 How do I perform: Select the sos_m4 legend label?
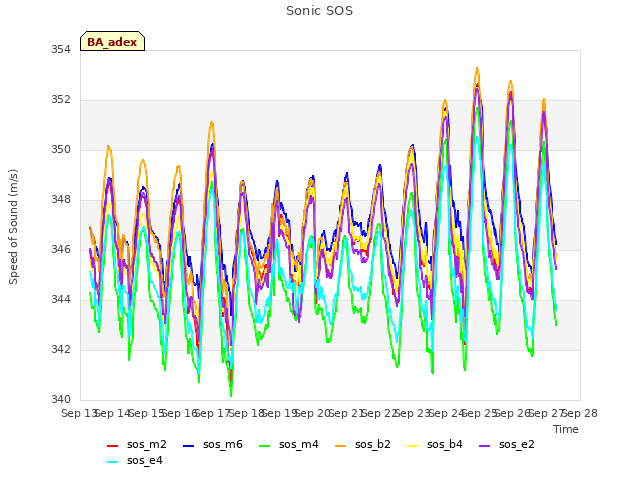pos(298,444)
